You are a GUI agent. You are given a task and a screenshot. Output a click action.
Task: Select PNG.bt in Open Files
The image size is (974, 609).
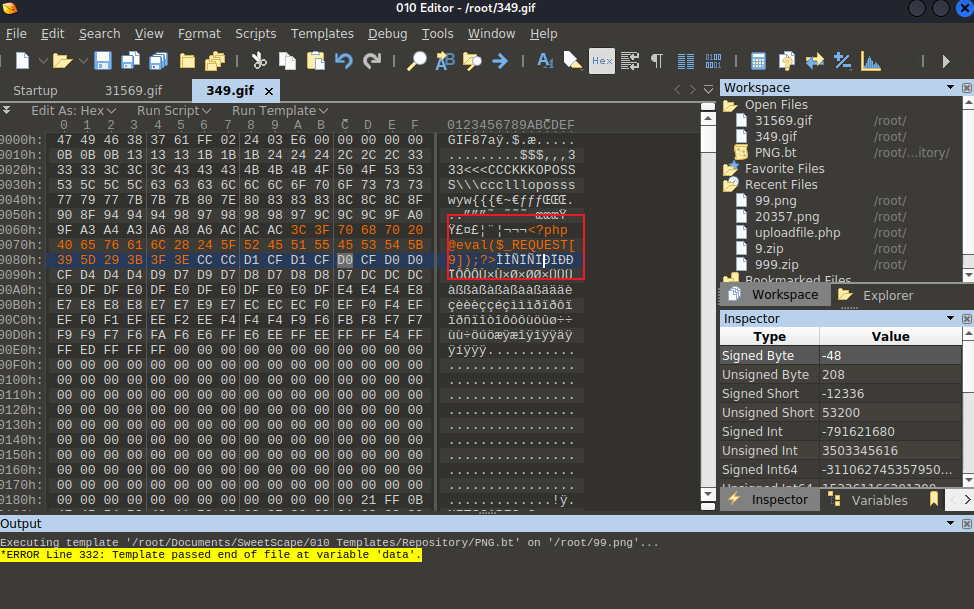(775, 152)
